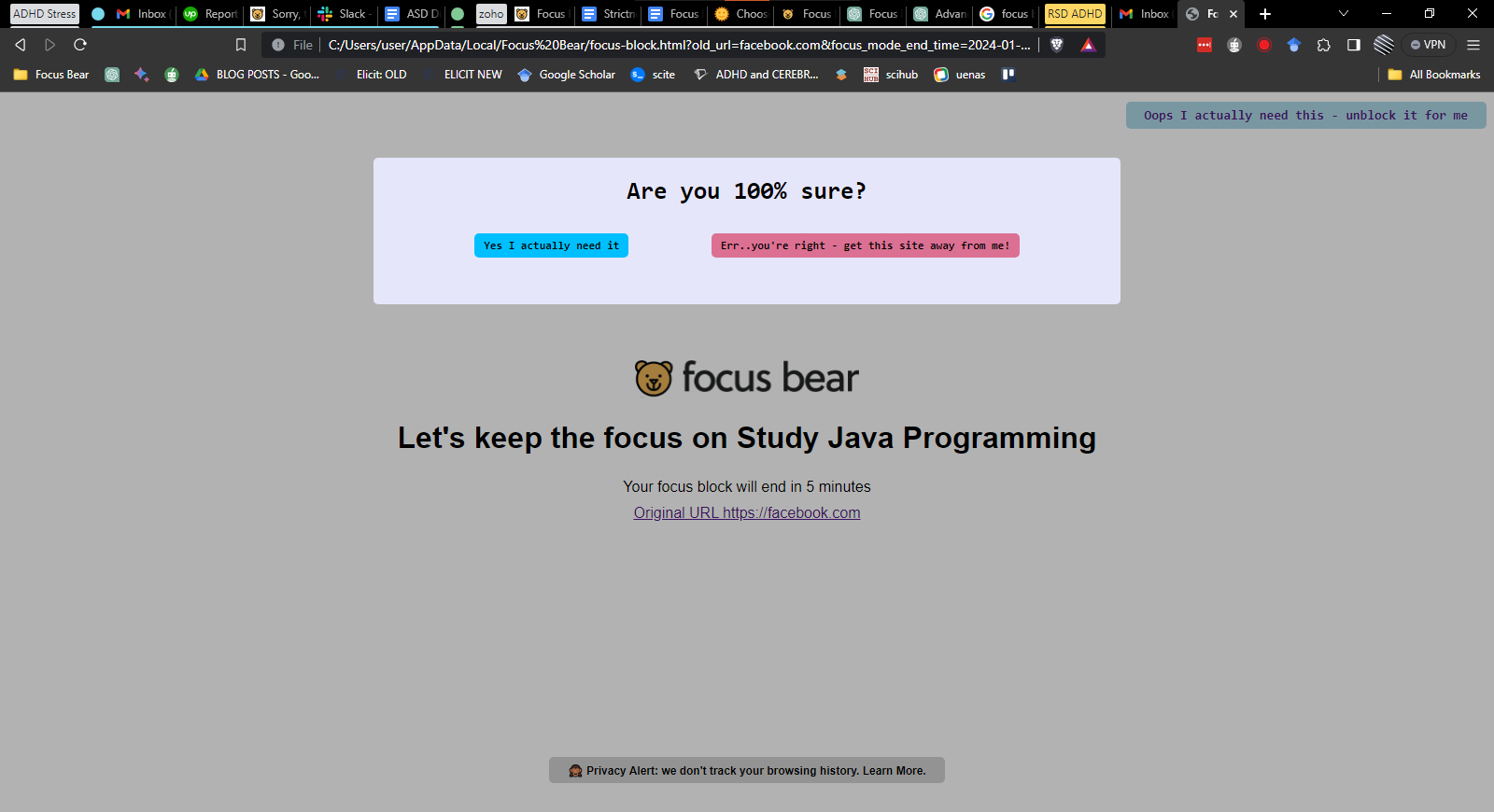This screenshot has height=812, width=1494.
Task: Switch to the first Gmail Inbox tab
Action: [x=141, y=14]
